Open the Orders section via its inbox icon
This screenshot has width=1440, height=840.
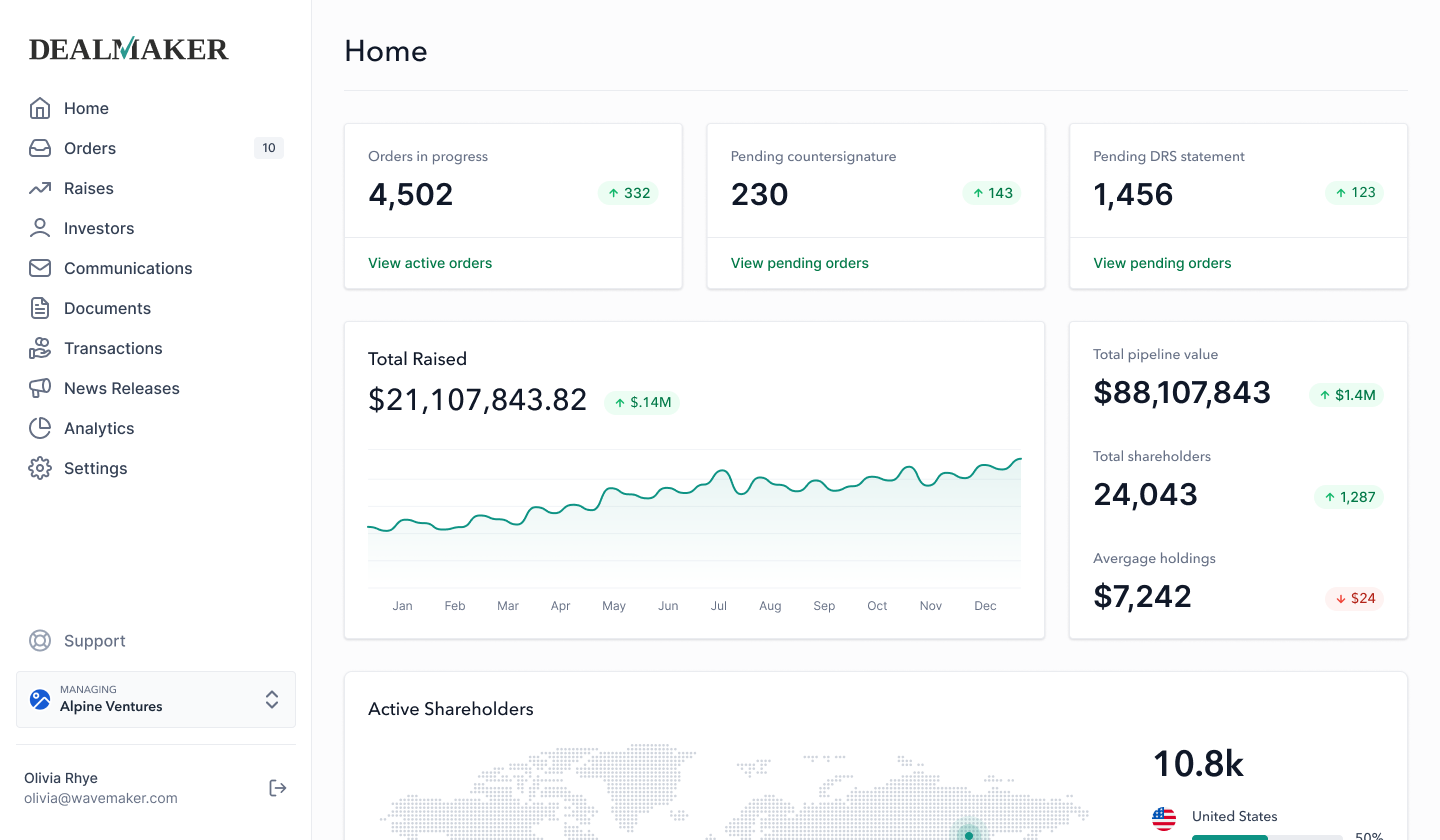(40, 148)
